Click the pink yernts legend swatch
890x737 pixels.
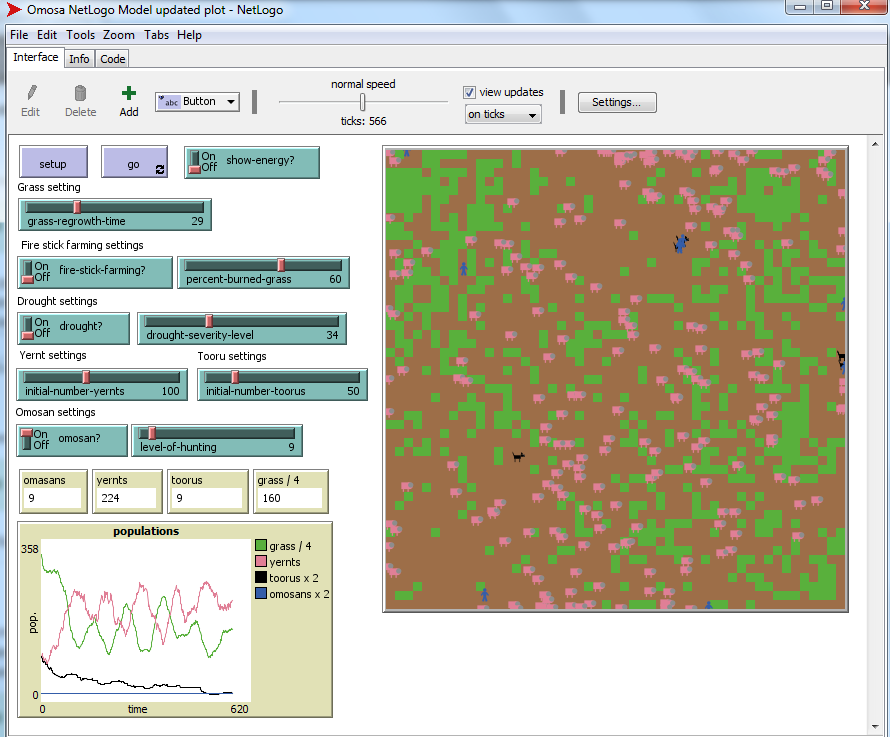[x=261, y=562]
